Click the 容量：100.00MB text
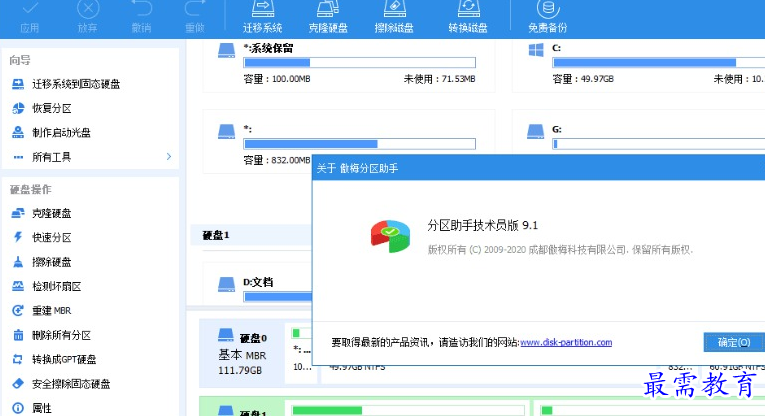The image size is (765, 416). click(277, 79)
